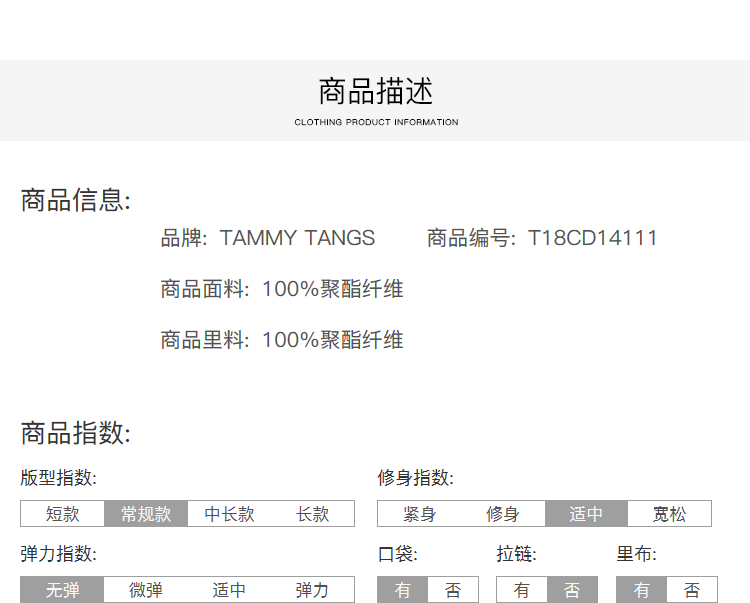750x603 pixels.
Task: Select the 短款 length option
Action: point(62,514)
